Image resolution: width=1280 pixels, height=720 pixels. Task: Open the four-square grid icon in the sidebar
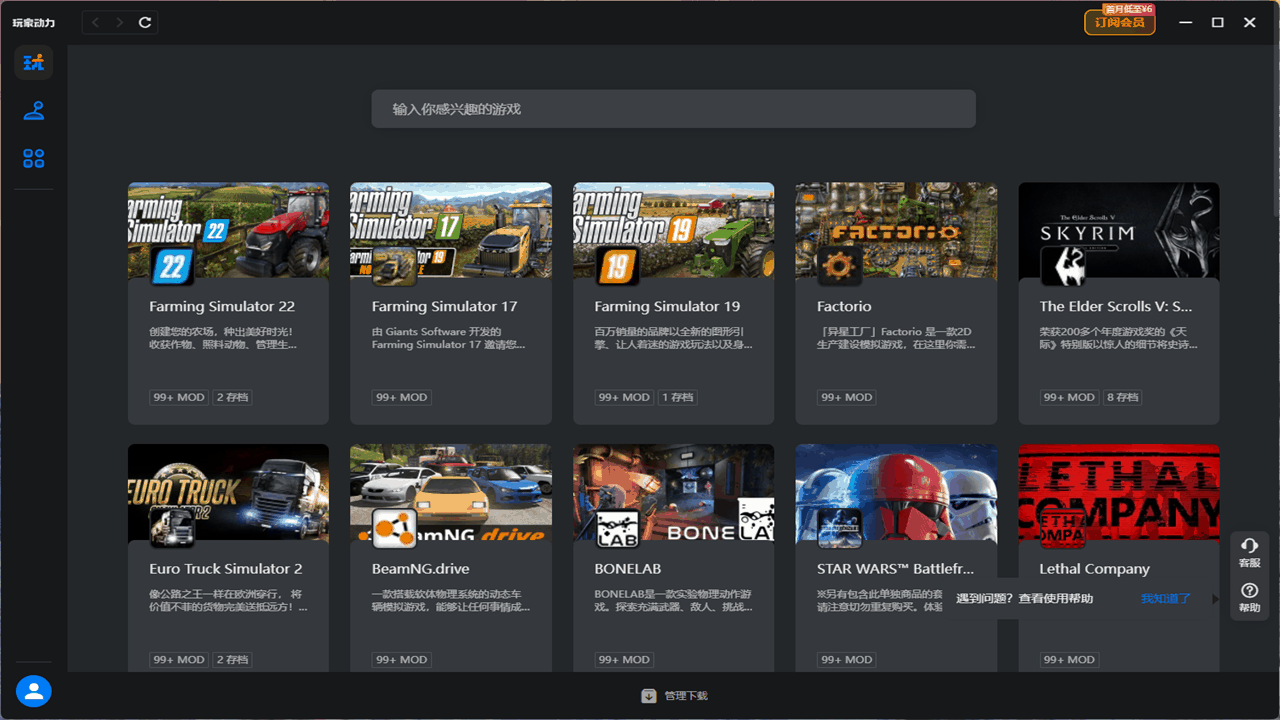pyautogui.click(x=34, y=158)
